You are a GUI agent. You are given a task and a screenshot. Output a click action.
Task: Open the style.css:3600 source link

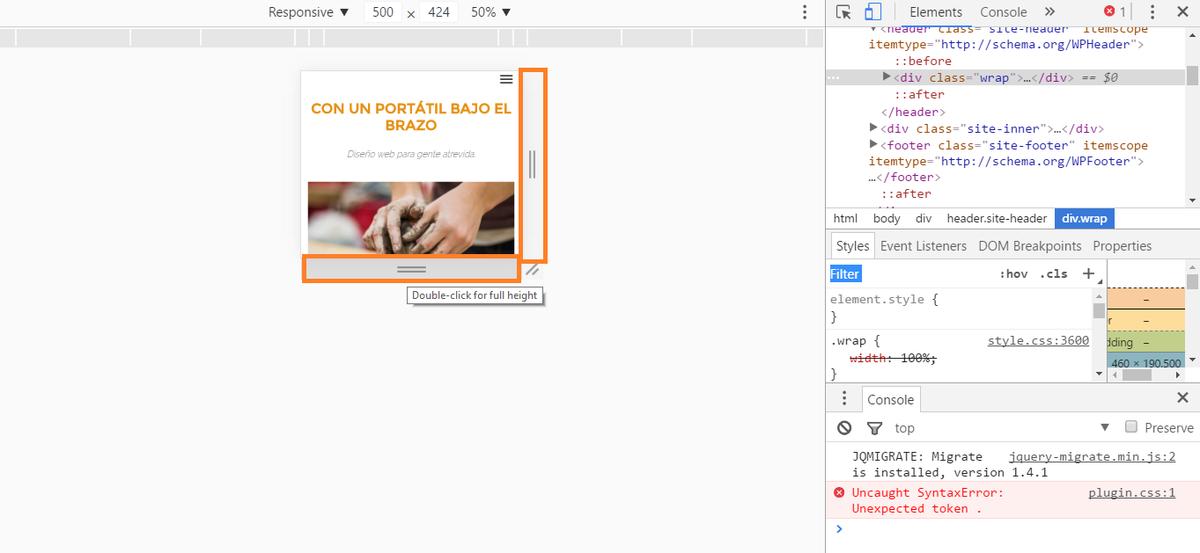1037,341
